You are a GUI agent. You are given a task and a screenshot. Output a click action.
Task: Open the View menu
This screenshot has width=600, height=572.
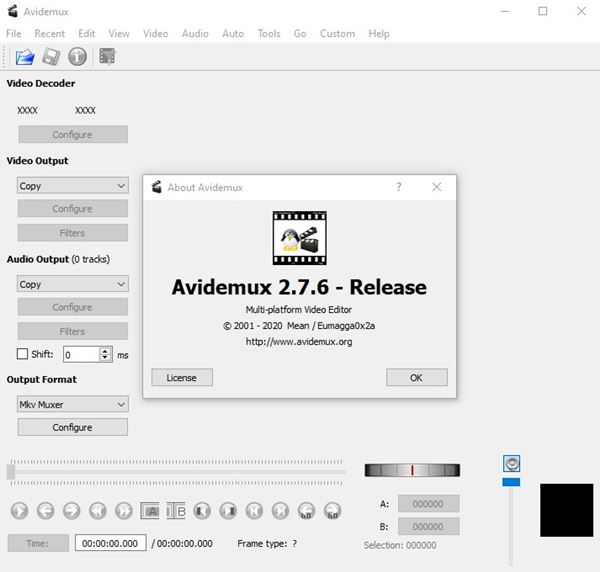click(x=119, y=34)
